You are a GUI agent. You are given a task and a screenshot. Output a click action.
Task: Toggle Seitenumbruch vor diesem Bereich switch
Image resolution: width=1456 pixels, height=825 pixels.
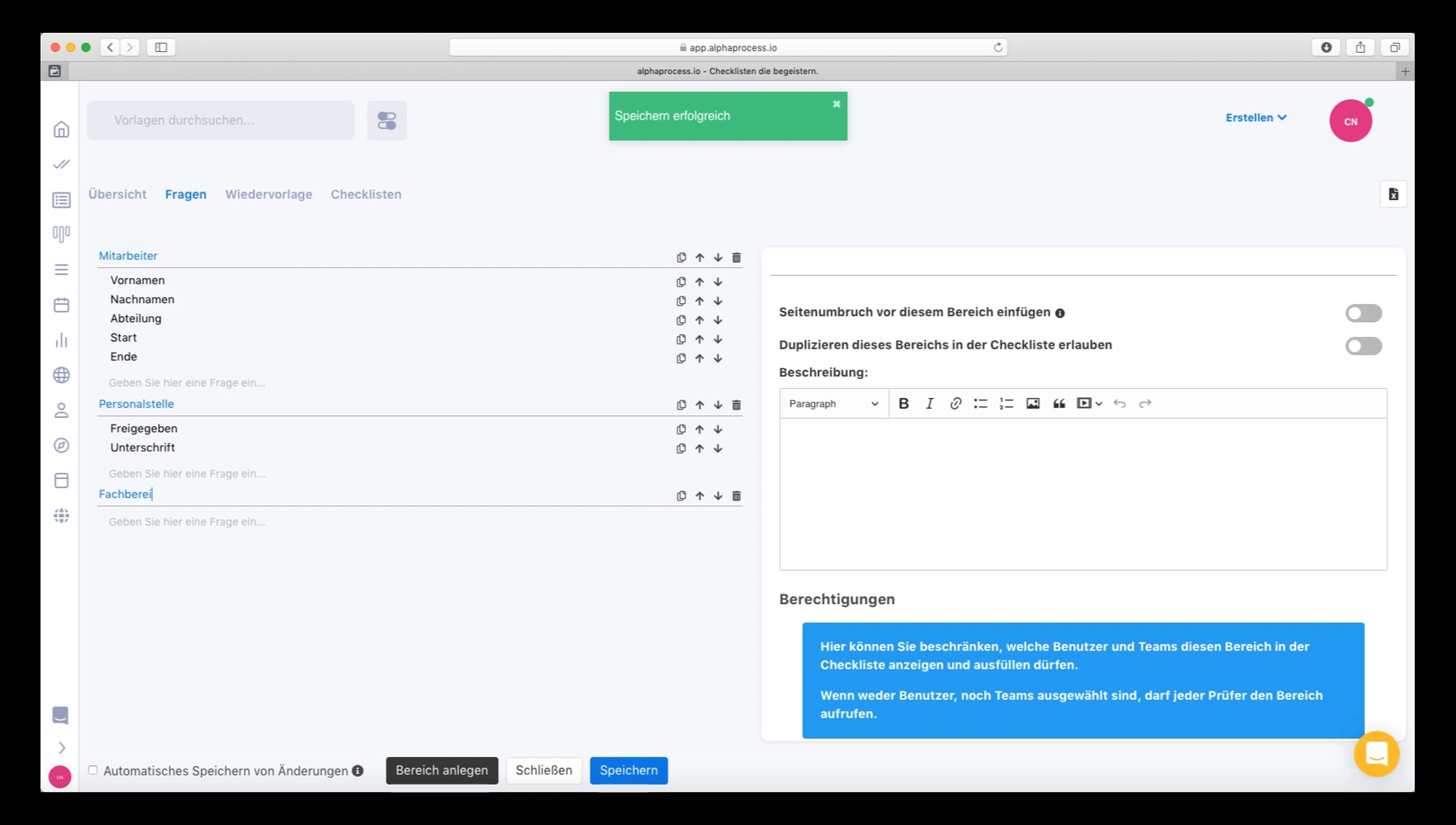[x=1363, y=313]
